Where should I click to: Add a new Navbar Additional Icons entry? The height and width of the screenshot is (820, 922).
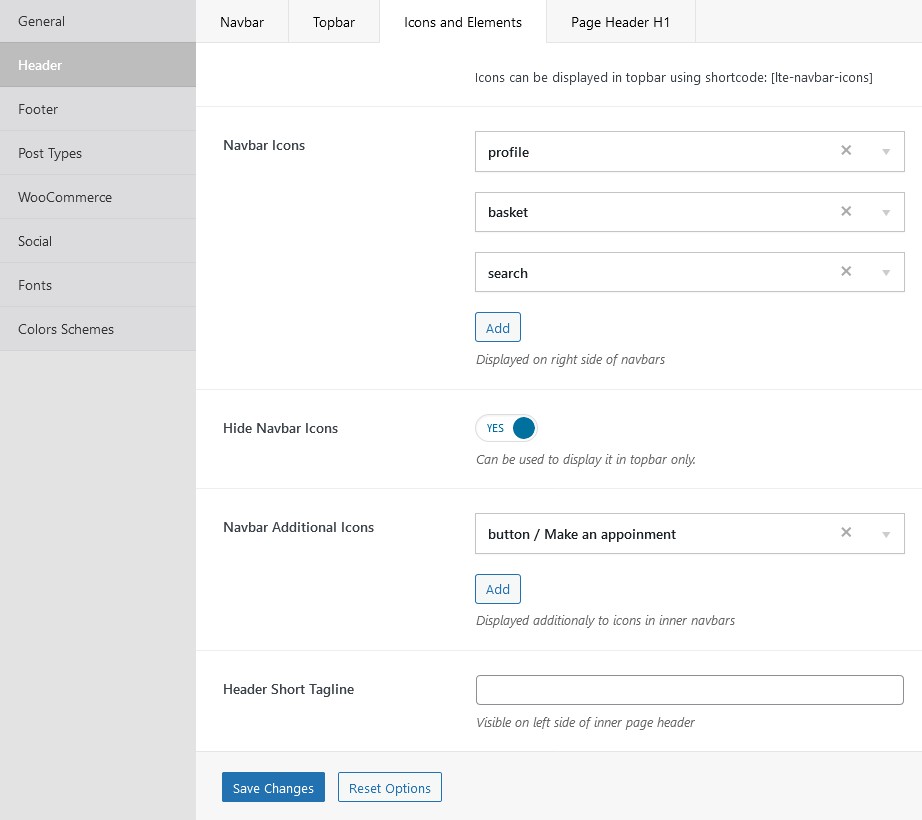coord(497,589)
